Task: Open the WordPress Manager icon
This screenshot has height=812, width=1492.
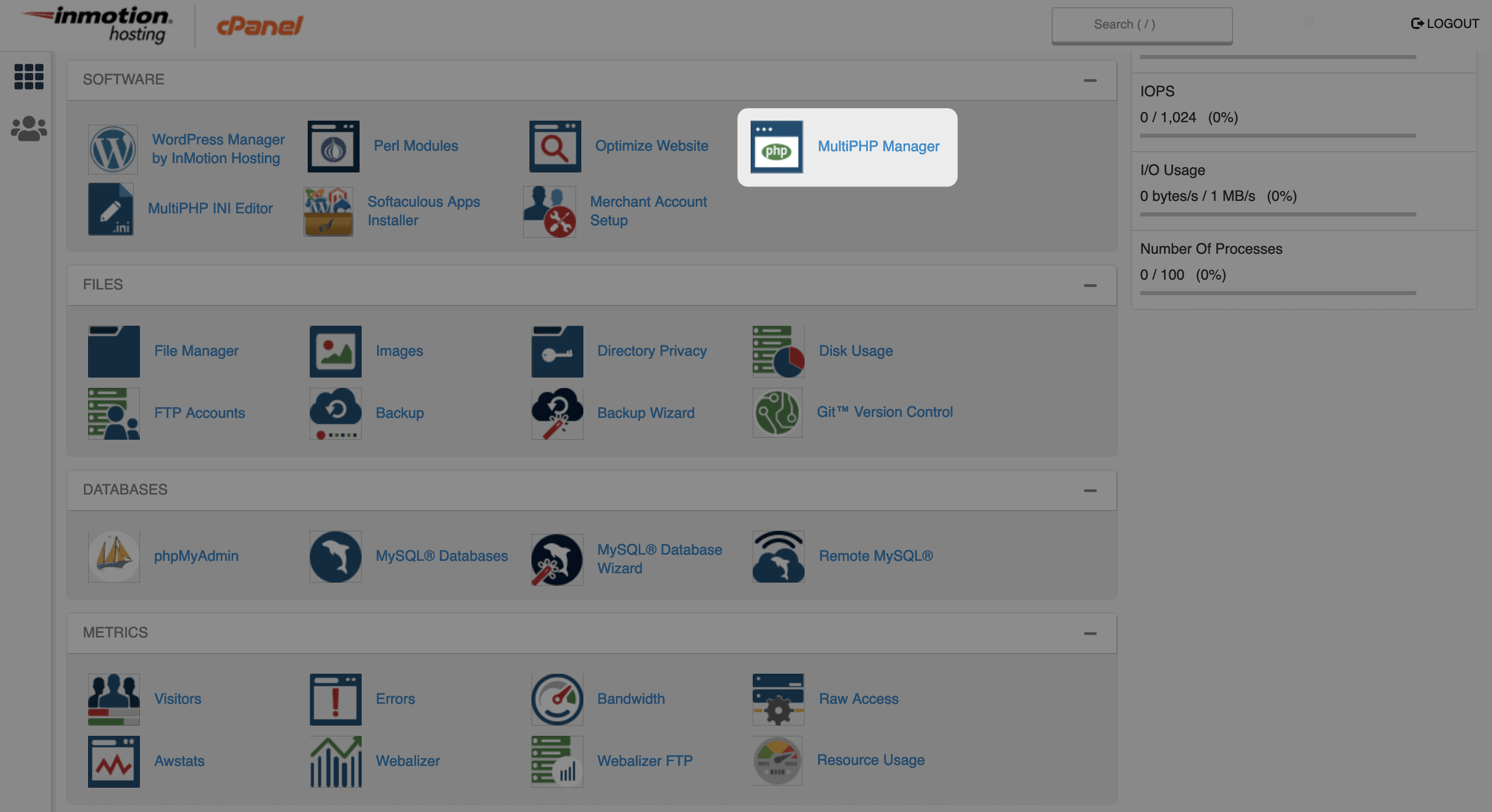Action: tap(113, 149)
